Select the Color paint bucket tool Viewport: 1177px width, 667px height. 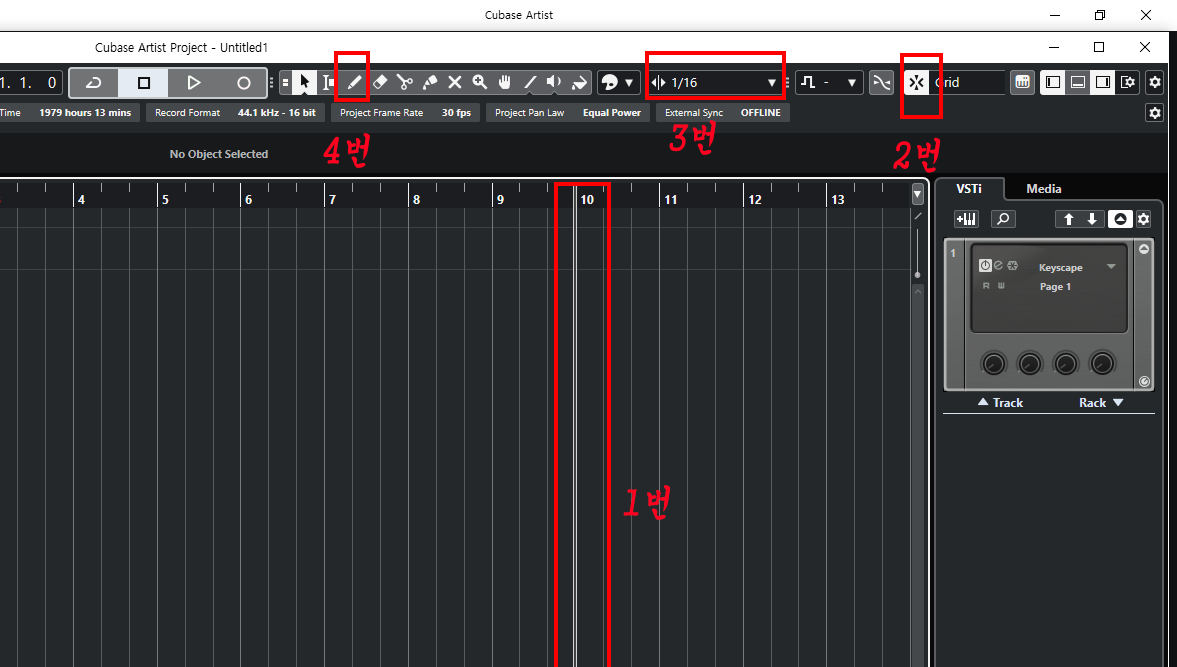tap(579, 83)
